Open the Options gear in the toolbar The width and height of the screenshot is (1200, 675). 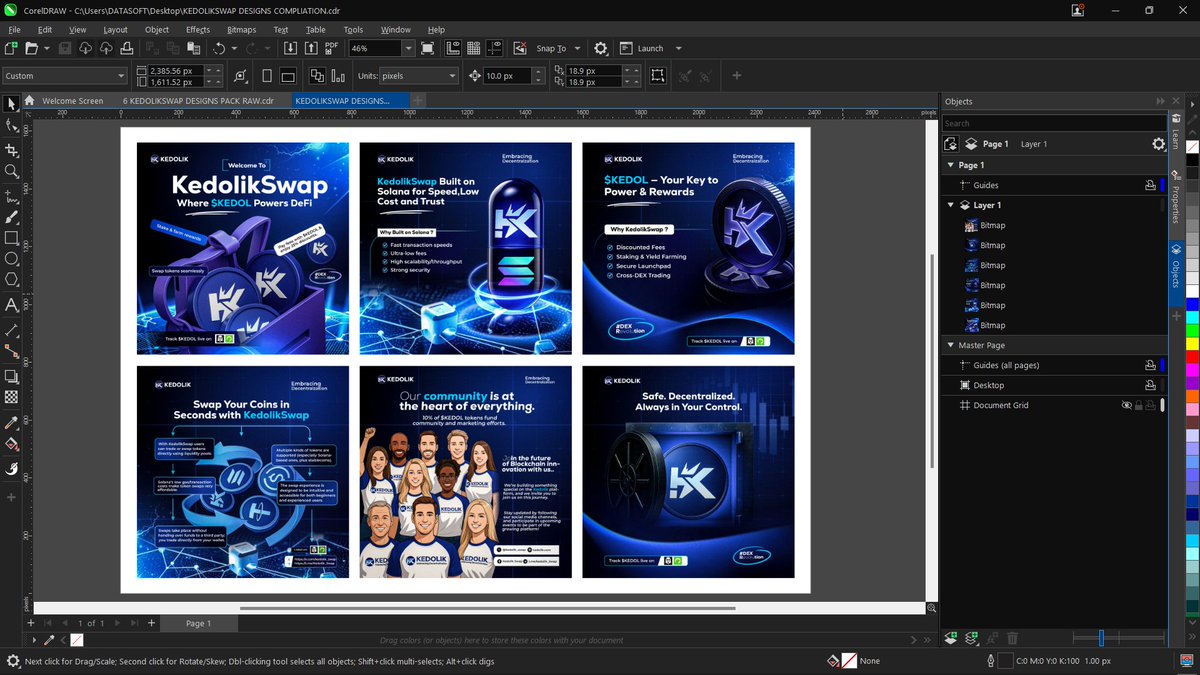[600, 48]
